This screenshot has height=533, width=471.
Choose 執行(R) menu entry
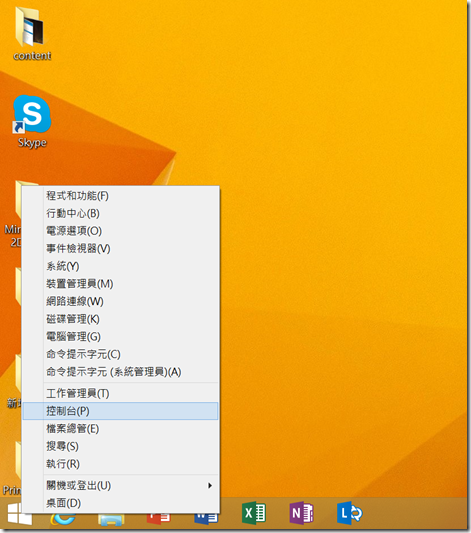coord(120,464)
